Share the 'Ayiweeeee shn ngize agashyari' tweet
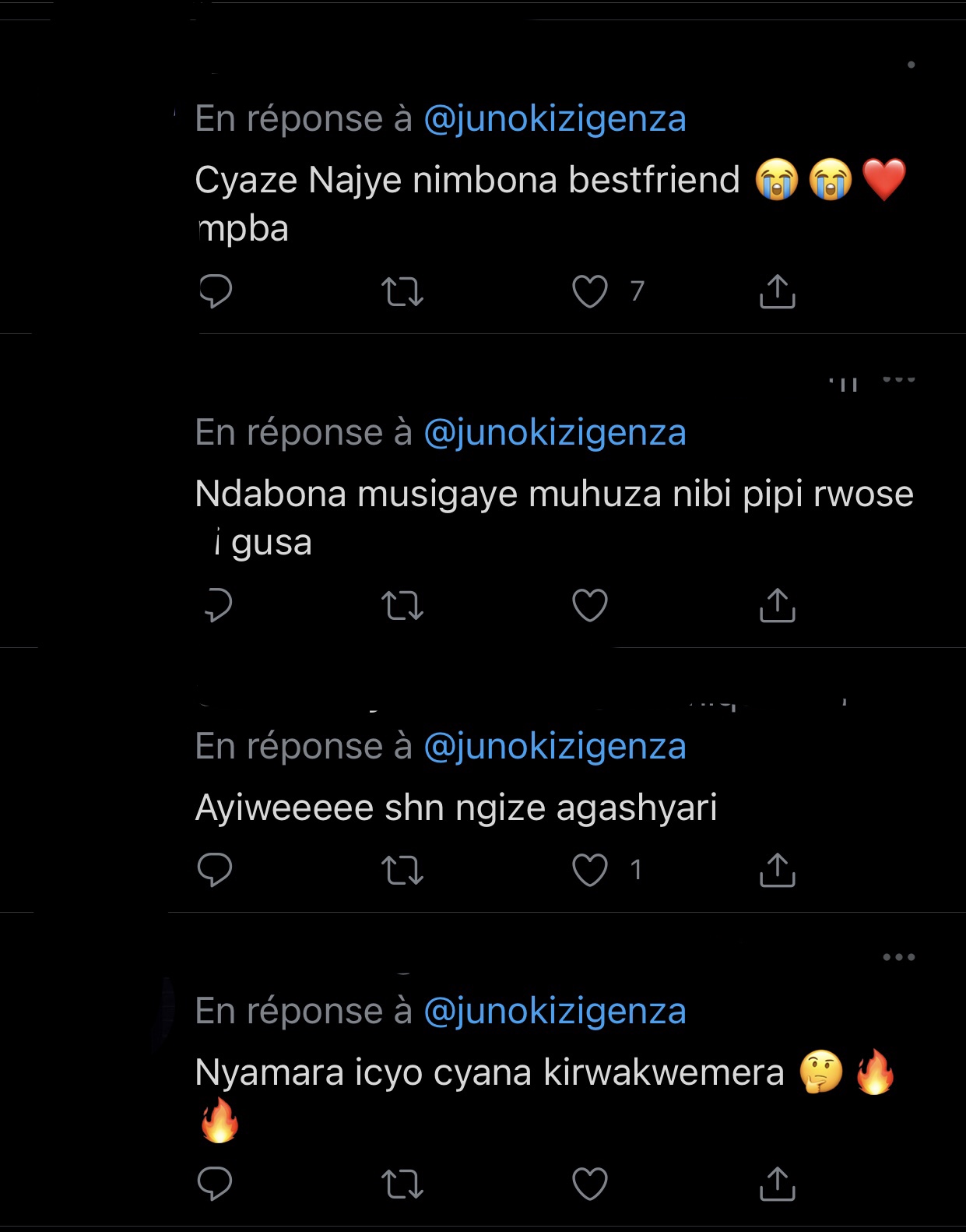This screenshot has height=1232, width=966. pyautogui.click(x=777, y=870)
